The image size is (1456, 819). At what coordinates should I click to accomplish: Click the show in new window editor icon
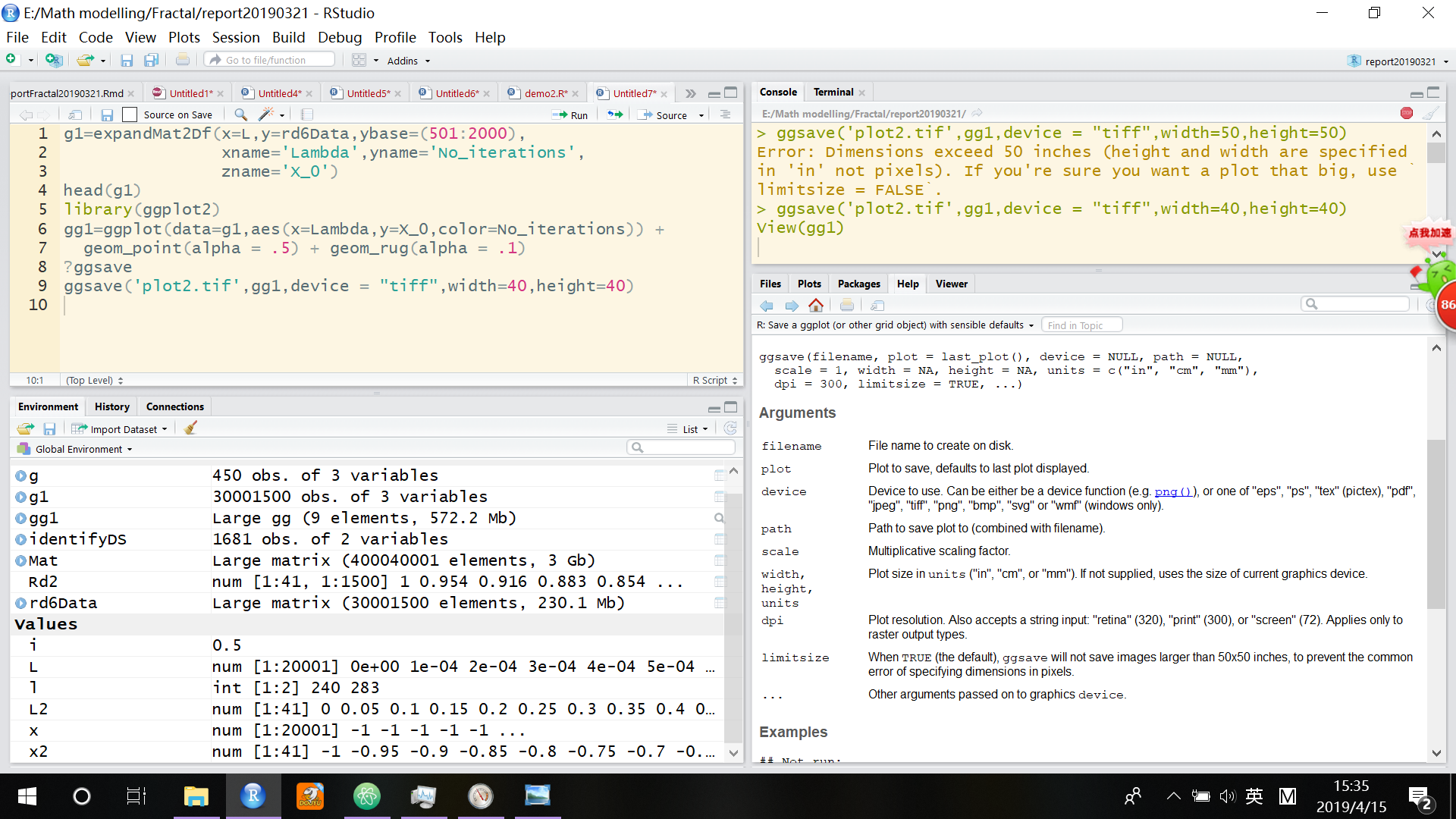pos(75,115)
